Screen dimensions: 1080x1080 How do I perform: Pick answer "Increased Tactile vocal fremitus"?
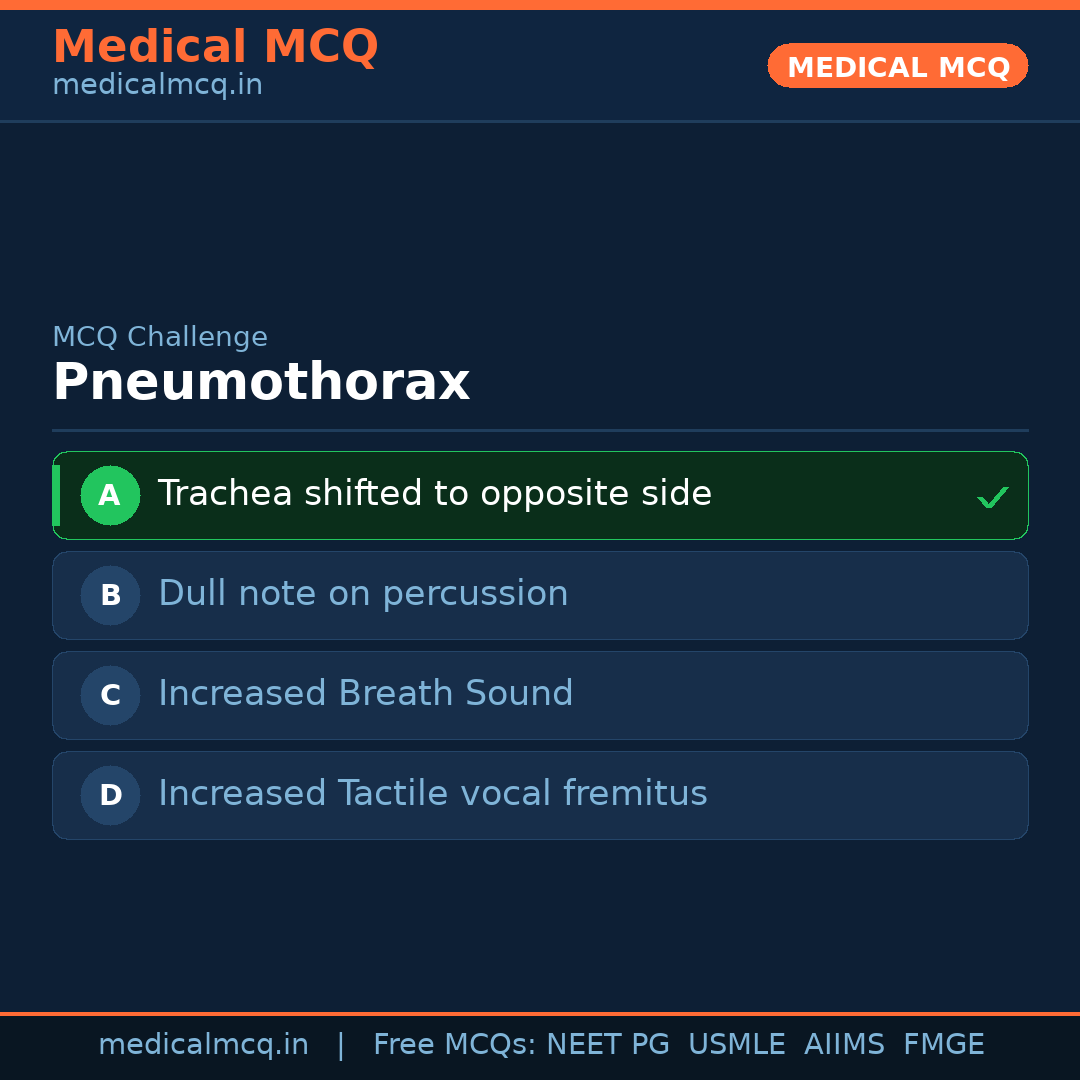pyautogui.click(x=432, y=794)
